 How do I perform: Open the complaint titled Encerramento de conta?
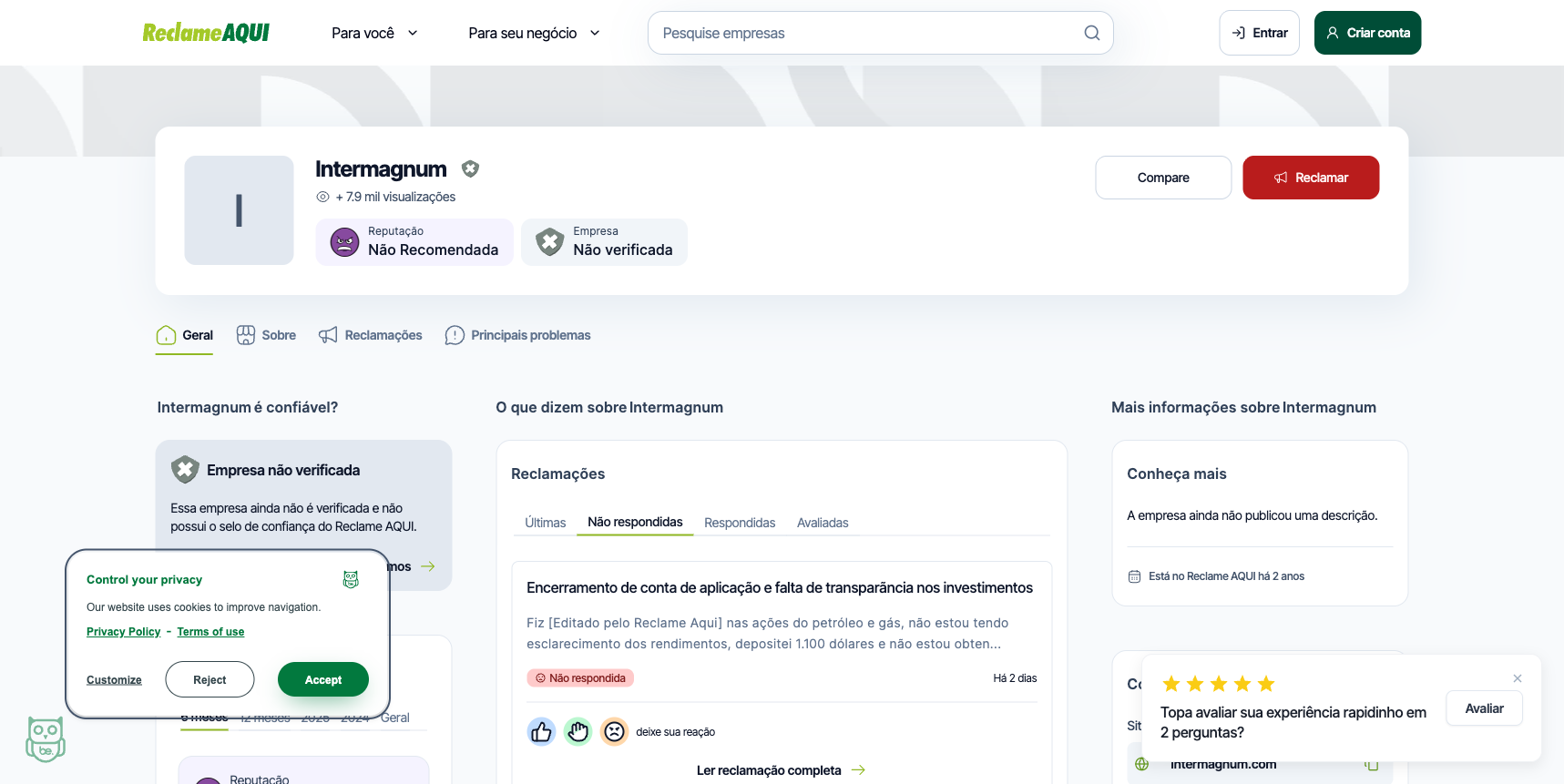pos(780,588)
